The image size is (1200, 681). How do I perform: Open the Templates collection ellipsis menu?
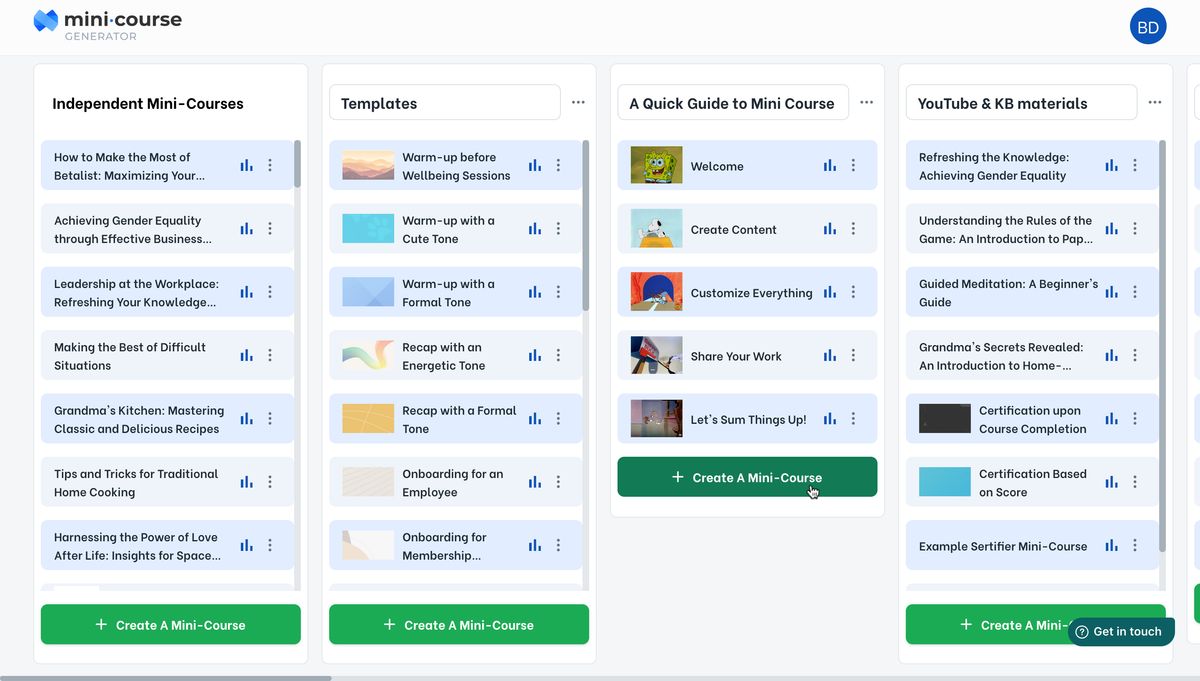click(x=578, y=102)
